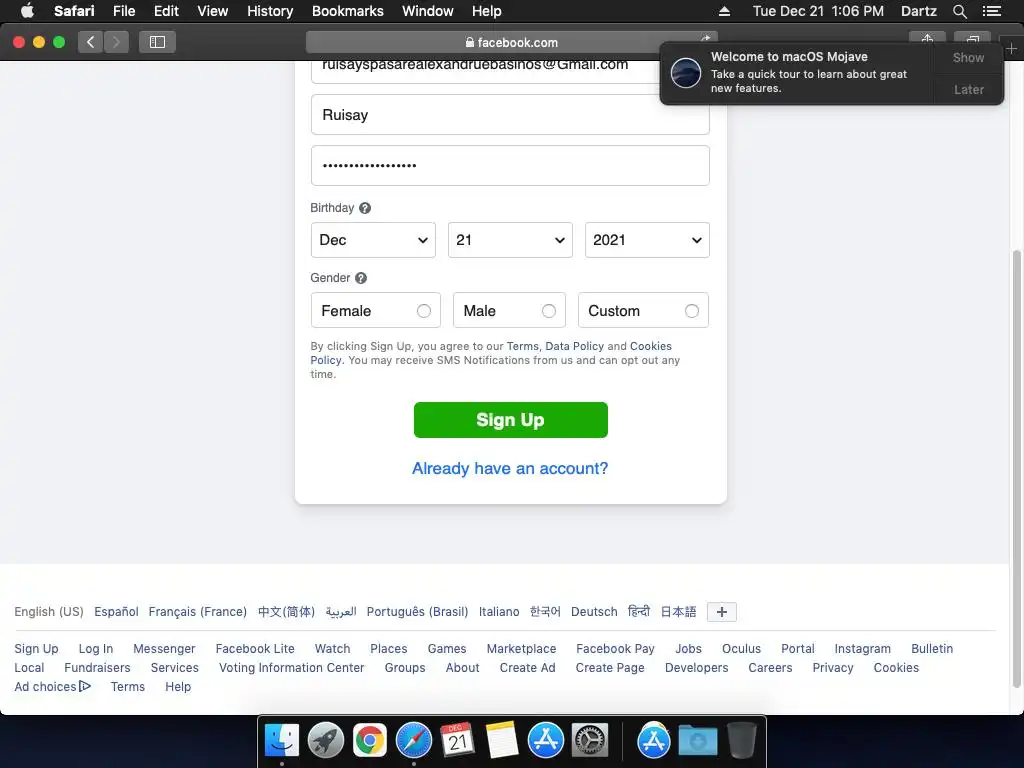The height and width of the screenshot is (768, 1024).
Task: Click Birthday help question mark icon
Action: 365,208
